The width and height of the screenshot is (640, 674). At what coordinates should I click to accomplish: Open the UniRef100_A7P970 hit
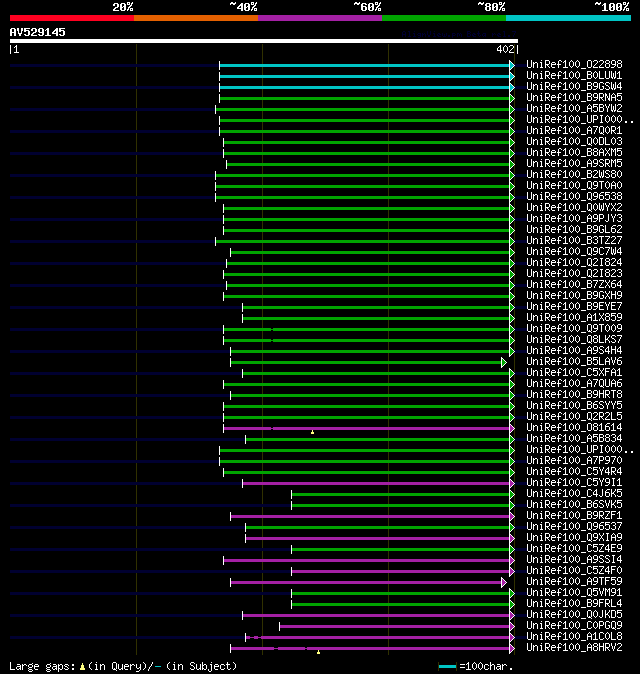pos(574,461)
